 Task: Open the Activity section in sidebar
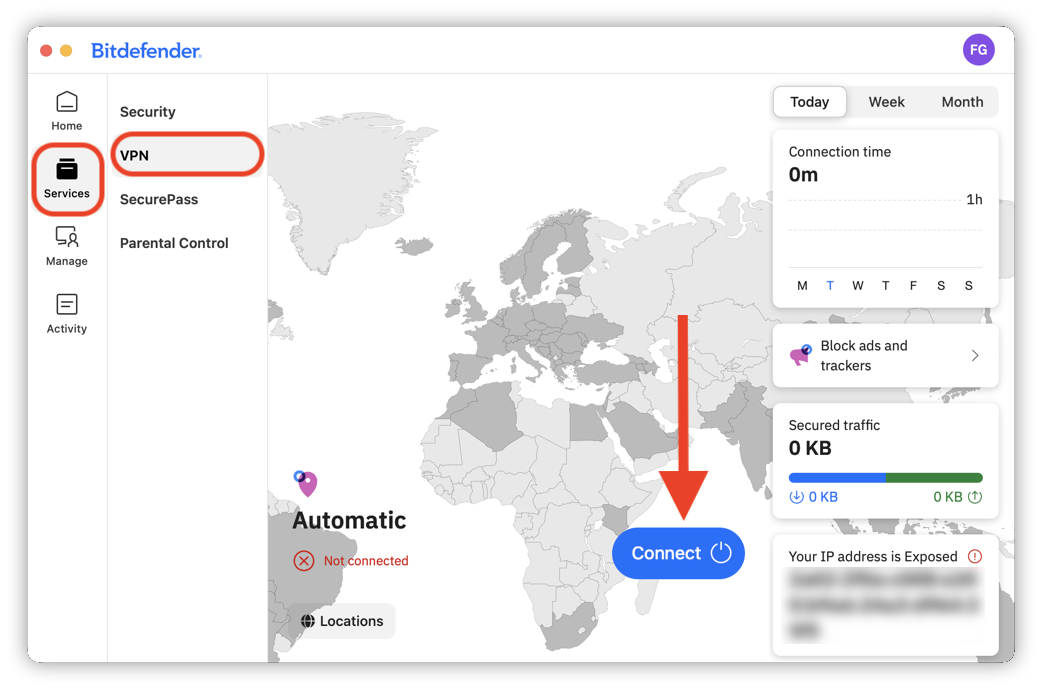(x=66, y=314)
